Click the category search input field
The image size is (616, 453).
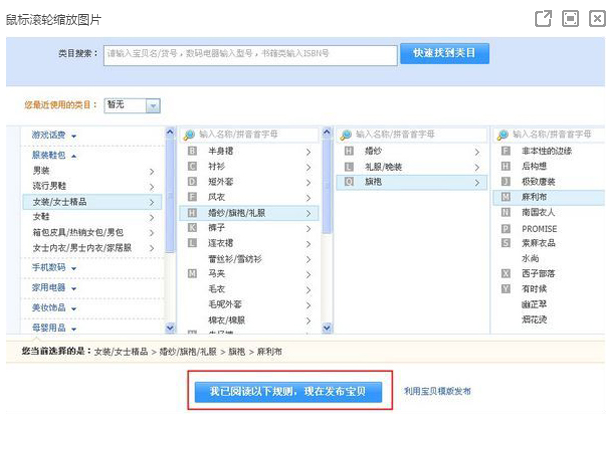coord(250,55)
